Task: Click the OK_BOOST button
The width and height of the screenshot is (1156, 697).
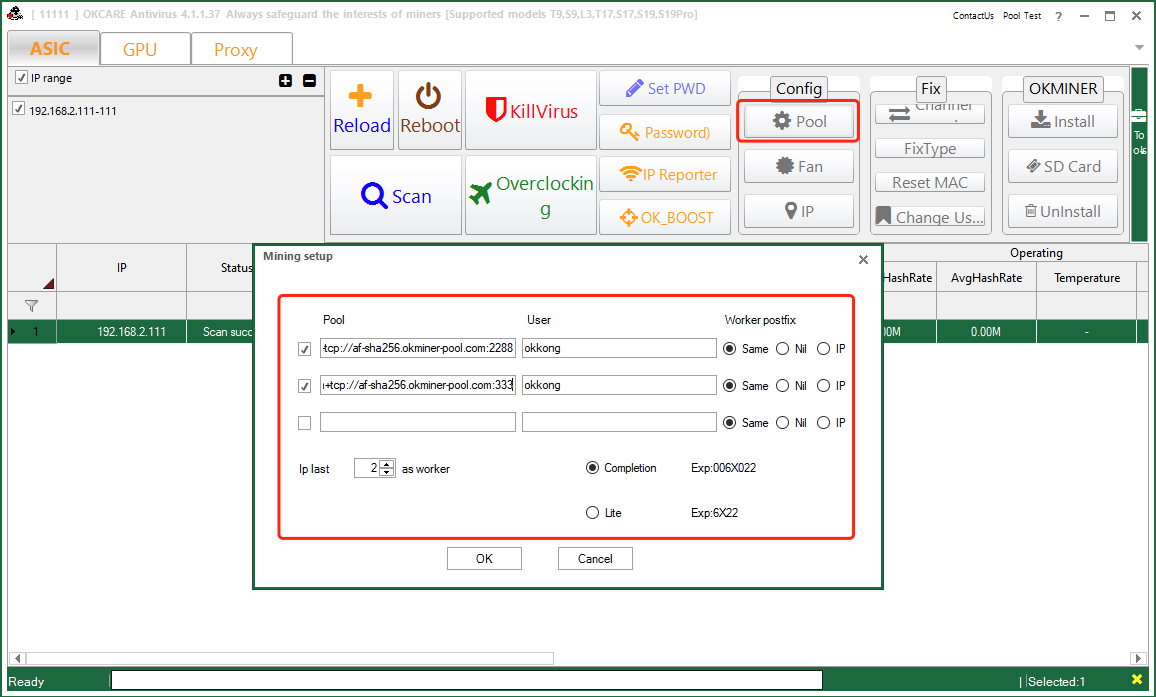Action: (x=665, y=217)
